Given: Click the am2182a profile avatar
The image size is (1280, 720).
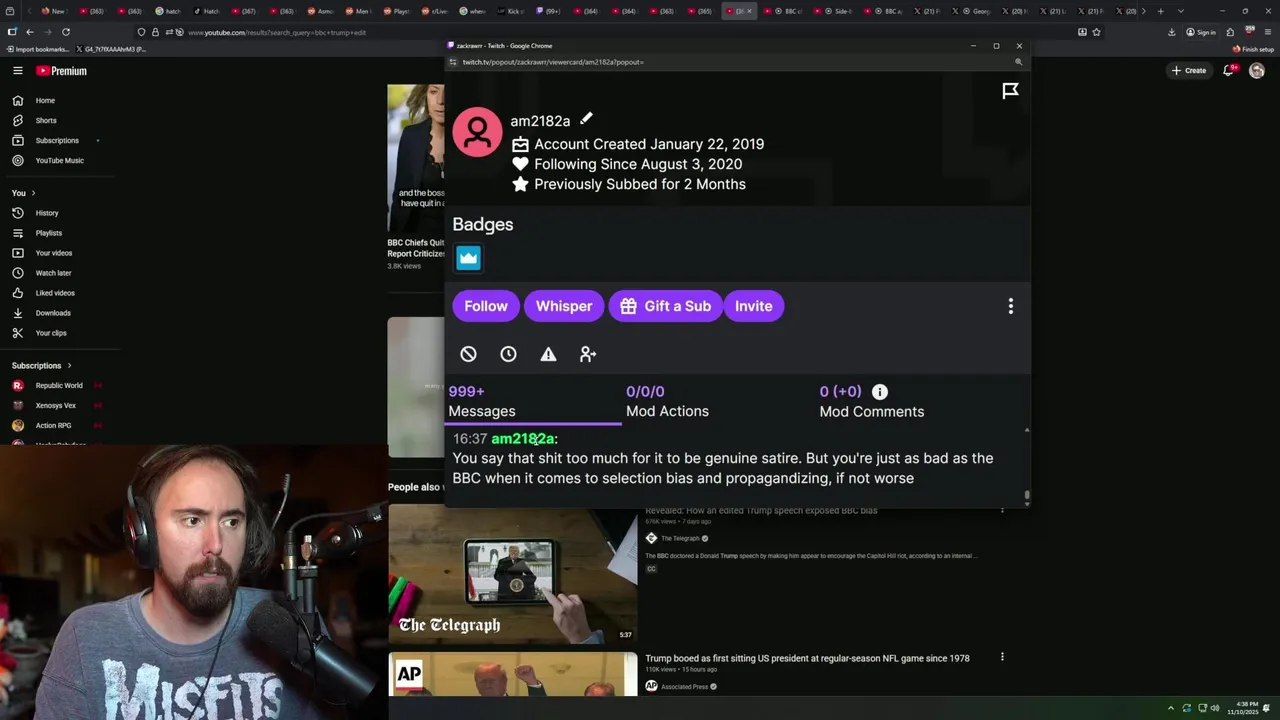Looking at the screenshot, I should point(477,132).
